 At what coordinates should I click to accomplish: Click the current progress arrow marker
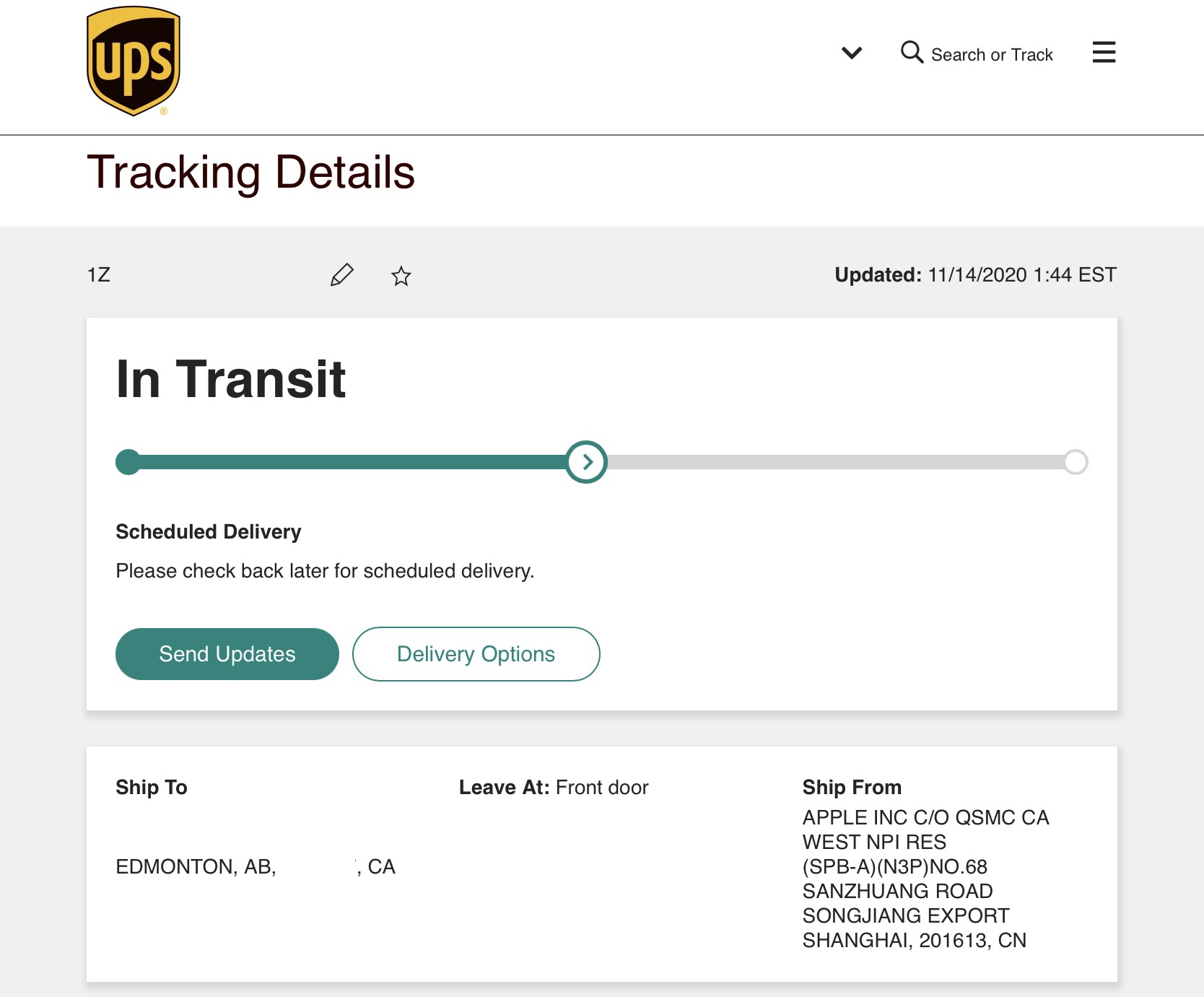[x=586, y=462]
